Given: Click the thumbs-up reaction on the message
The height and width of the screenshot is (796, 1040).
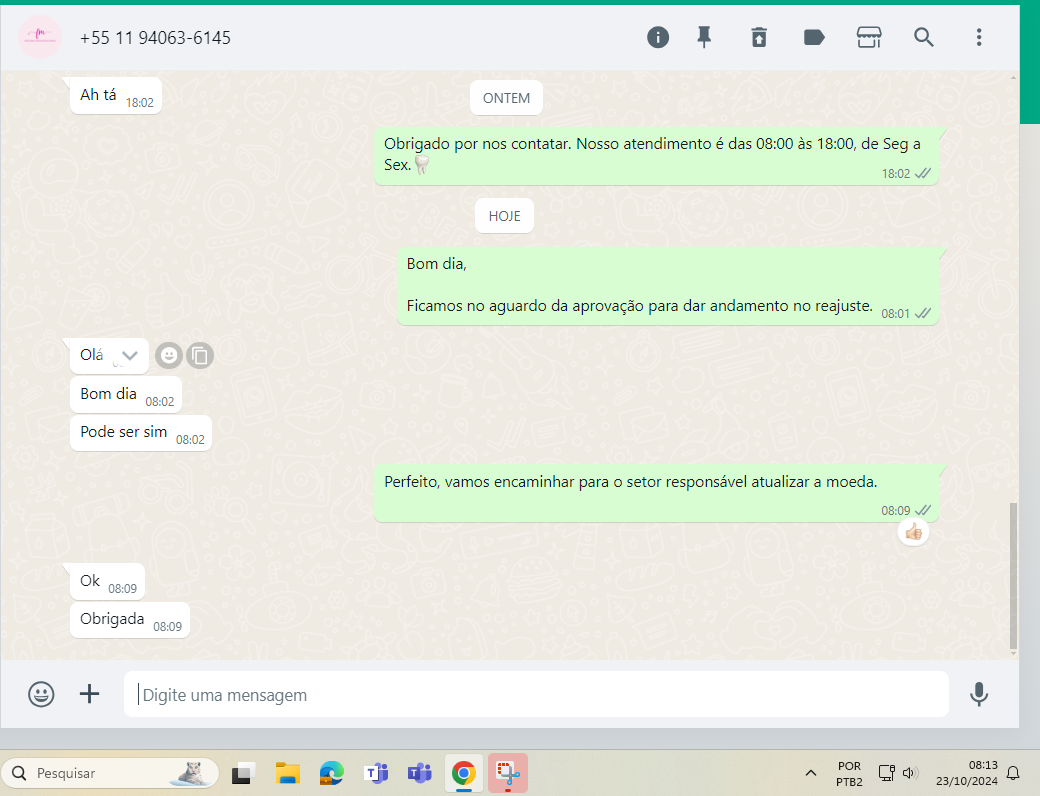Looking at the screenshot, I should tap(913, 532).
